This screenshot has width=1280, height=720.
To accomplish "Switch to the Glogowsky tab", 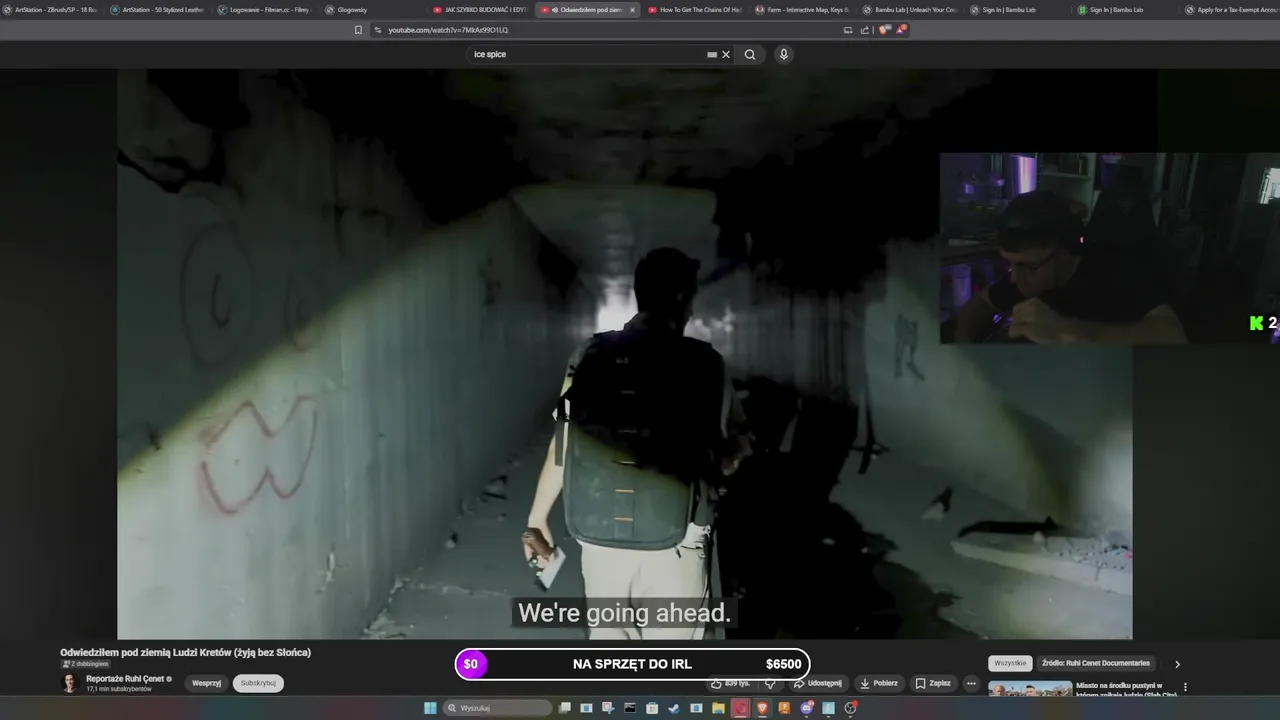I will click(x=371, y=10).
